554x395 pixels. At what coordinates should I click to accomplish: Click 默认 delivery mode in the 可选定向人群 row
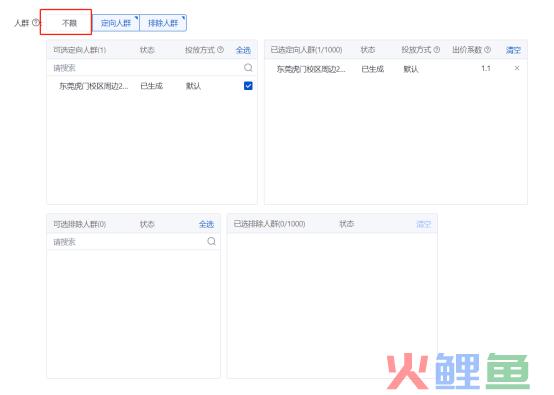tap(193, 86)
